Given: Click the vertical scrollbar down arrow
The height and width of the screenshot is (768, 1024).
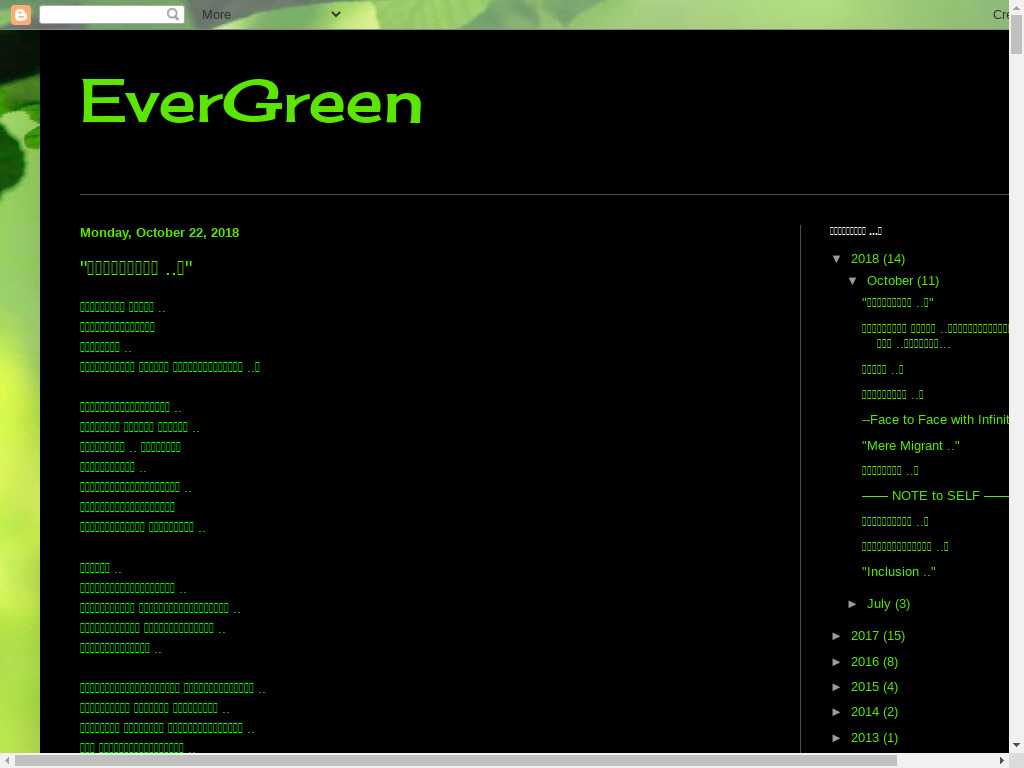Looking at the screenshot, I should coord(1016,745).
